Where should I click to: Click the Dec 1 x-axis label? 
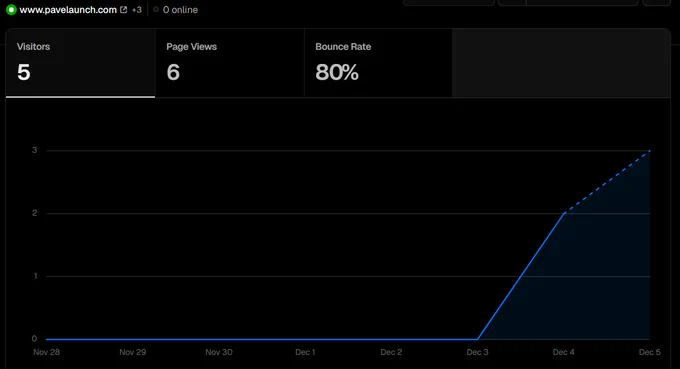305,352
